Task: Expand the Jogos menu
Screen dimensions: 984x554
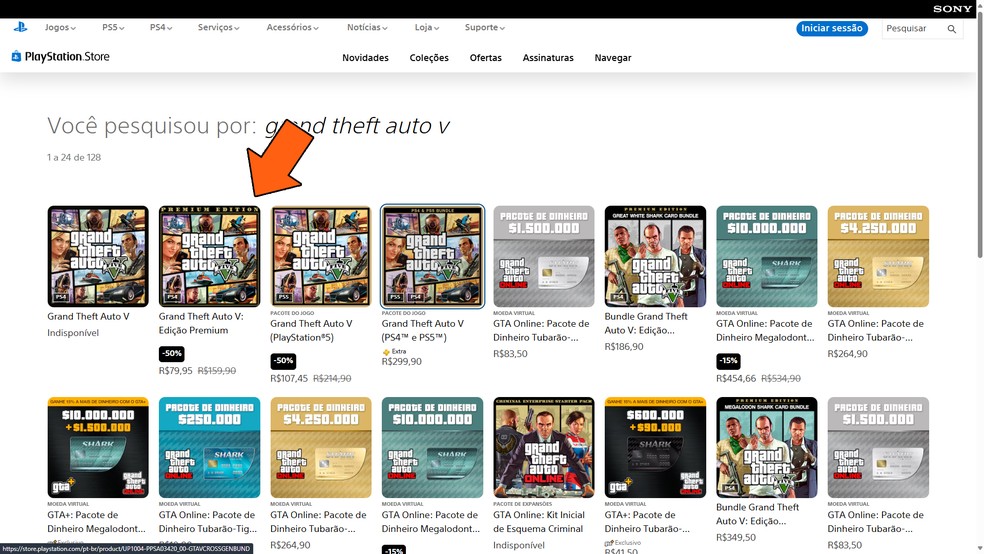Action: (60, 28)
